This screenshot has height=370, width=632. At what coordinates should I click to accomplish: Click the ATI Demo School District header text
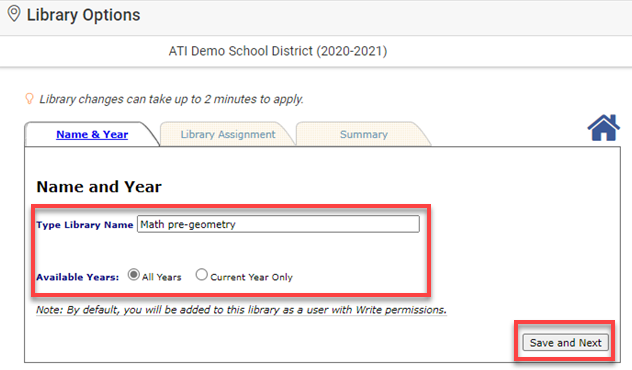click(278, 51)
